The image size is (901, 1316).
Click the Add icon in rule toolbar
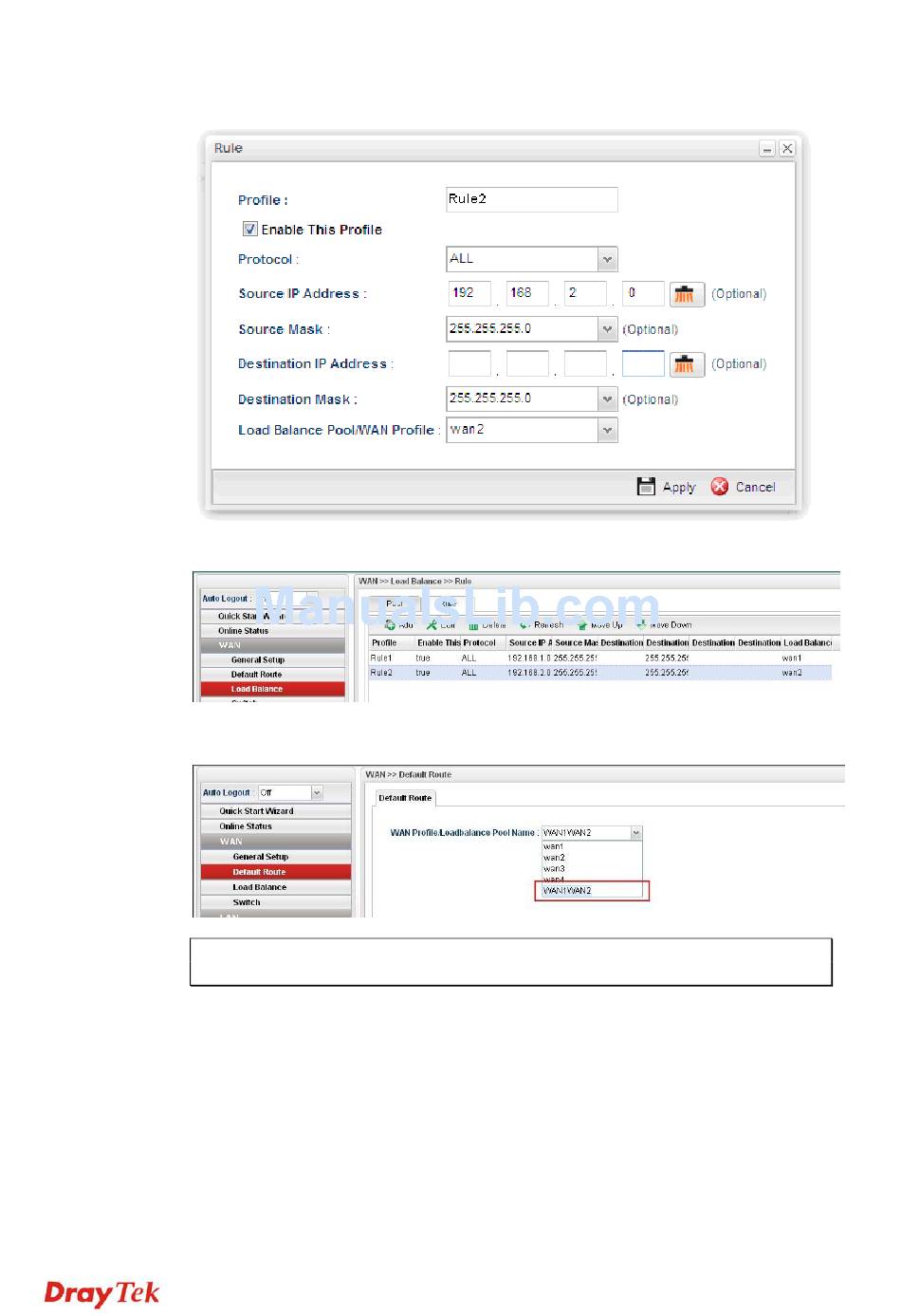pyautogui.click(x=390, y=625)
